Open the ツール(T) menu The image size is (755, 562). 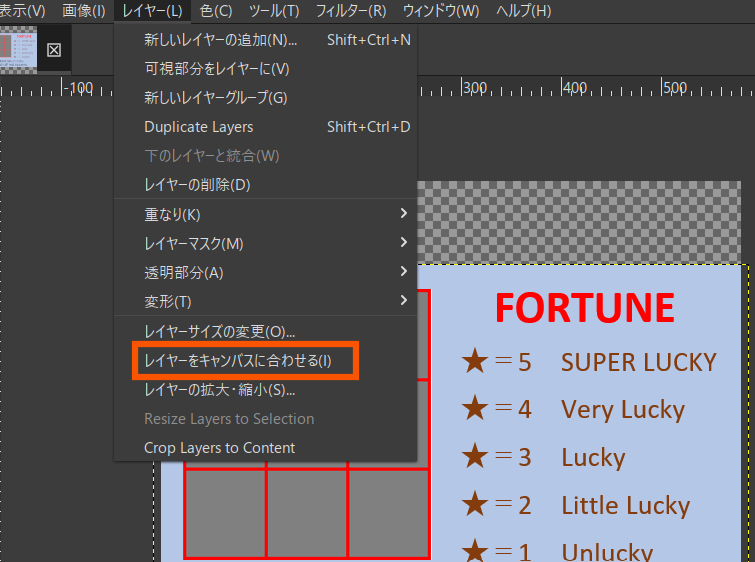click(273, 11)
